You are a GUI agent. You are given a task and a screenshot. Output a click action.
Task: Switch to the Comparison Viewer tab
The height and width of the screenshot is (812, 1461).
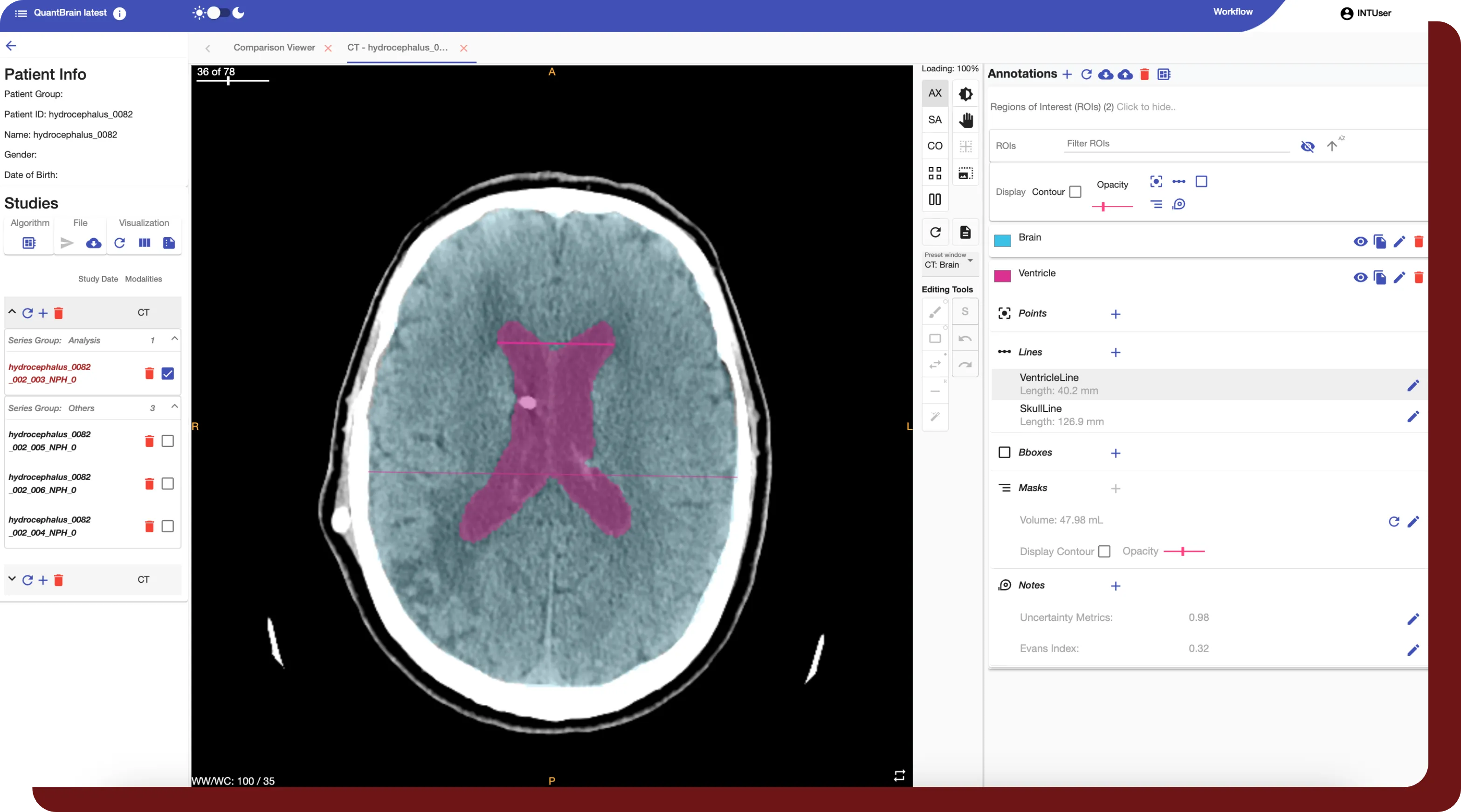tap(274, 48)
